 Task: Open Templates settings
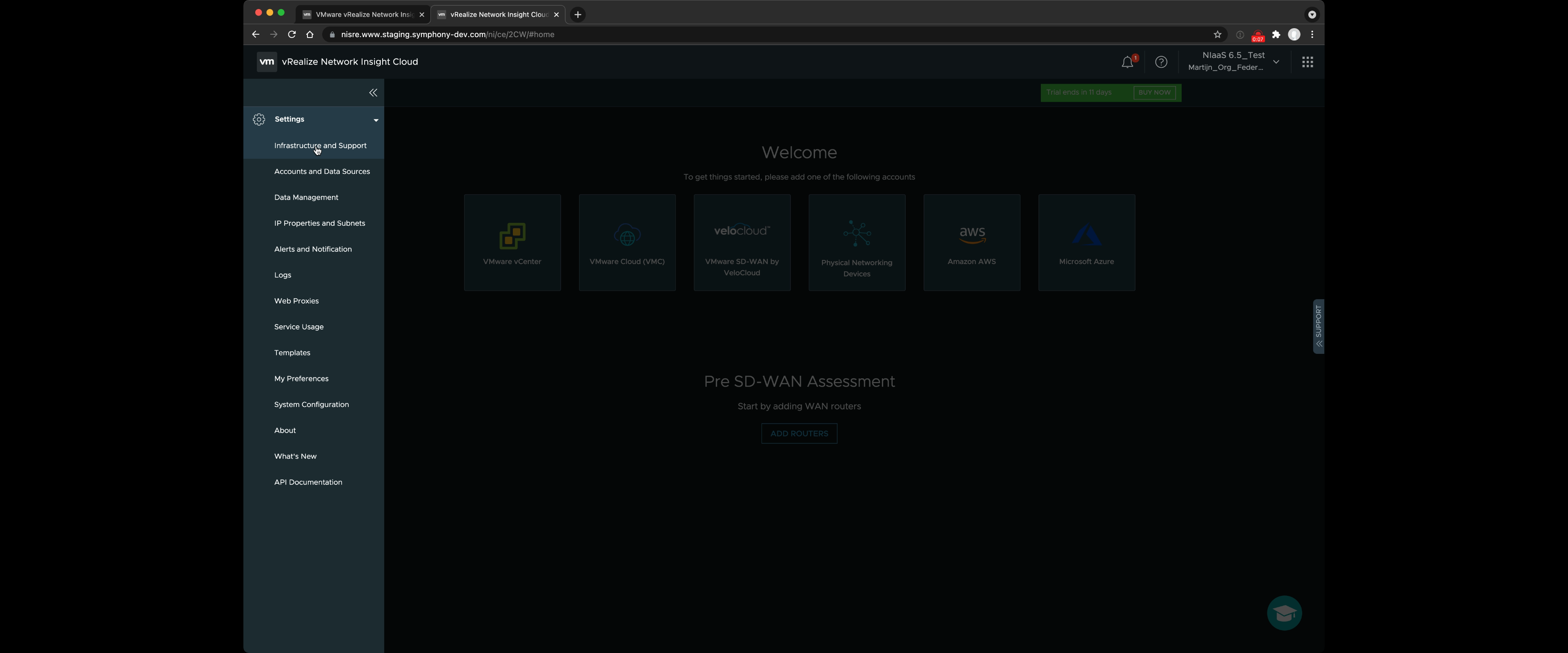pos(292,352)
